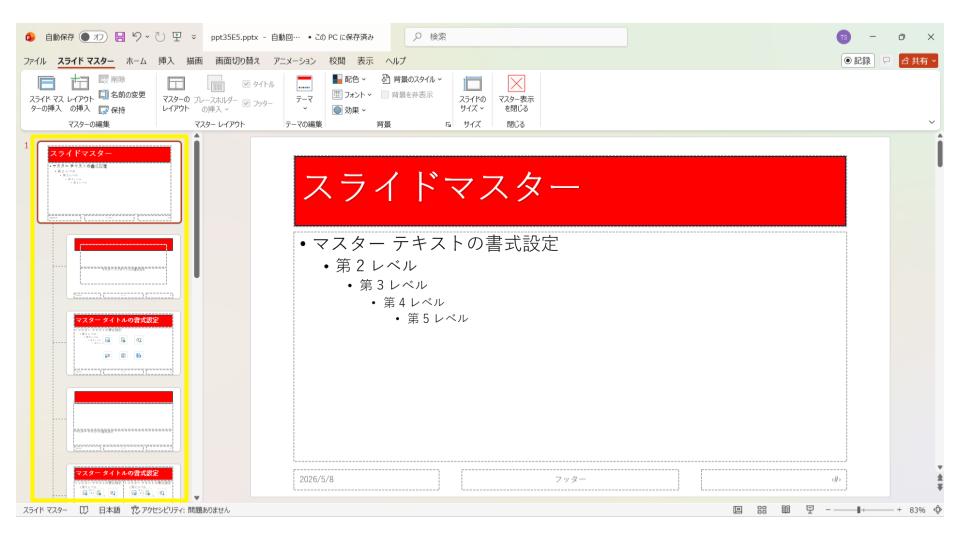The image size is (960, 540).
Task: Open the アニメーション tab
Action: click(294, 61)
